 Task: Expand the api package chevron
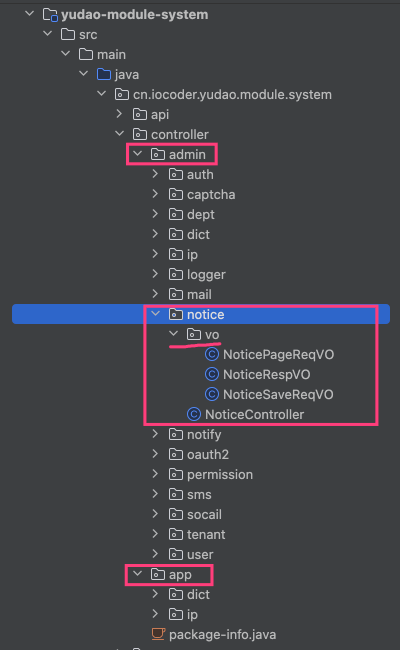click(x=119, y=114)
